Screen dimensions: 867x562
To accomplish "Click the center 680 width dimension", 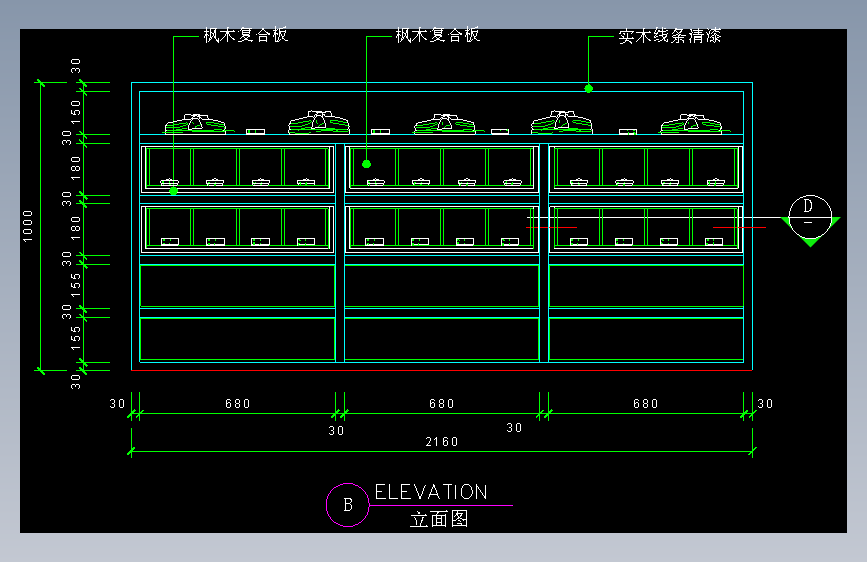I will pos(442,404).
